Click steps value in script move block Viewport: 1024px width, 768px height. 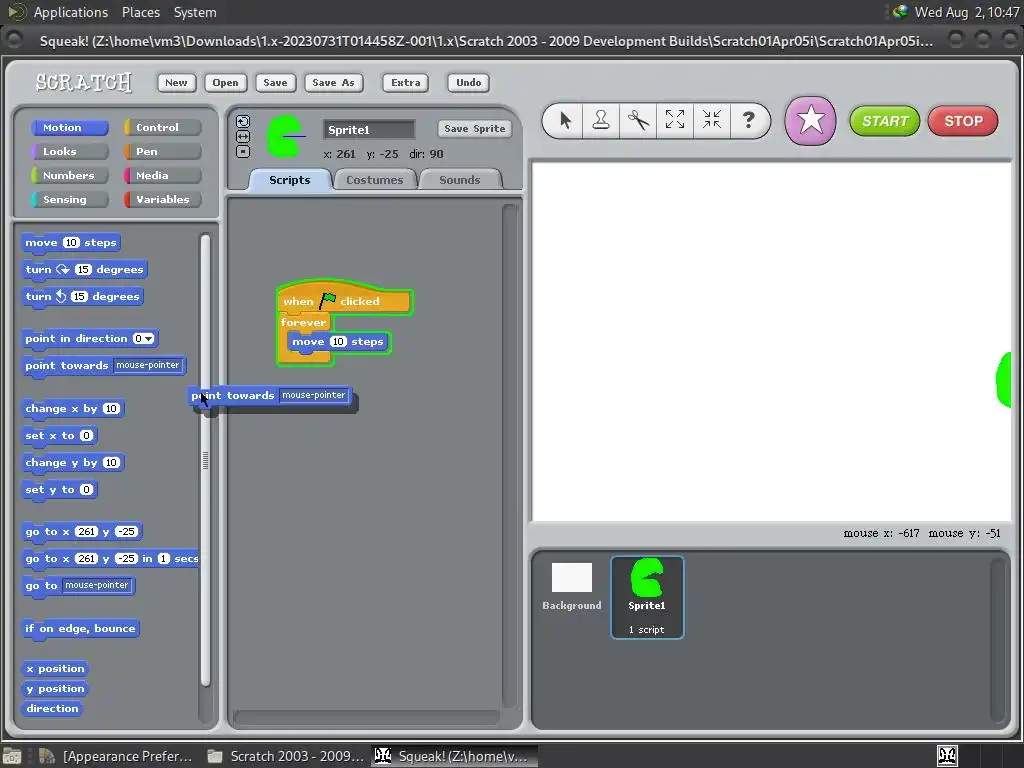(x=338, y=342)
